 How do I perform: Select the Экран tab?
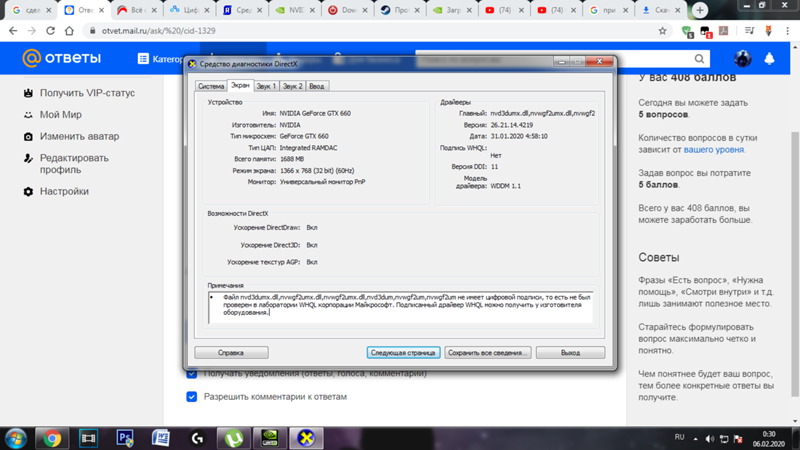[x=240, y=85]
